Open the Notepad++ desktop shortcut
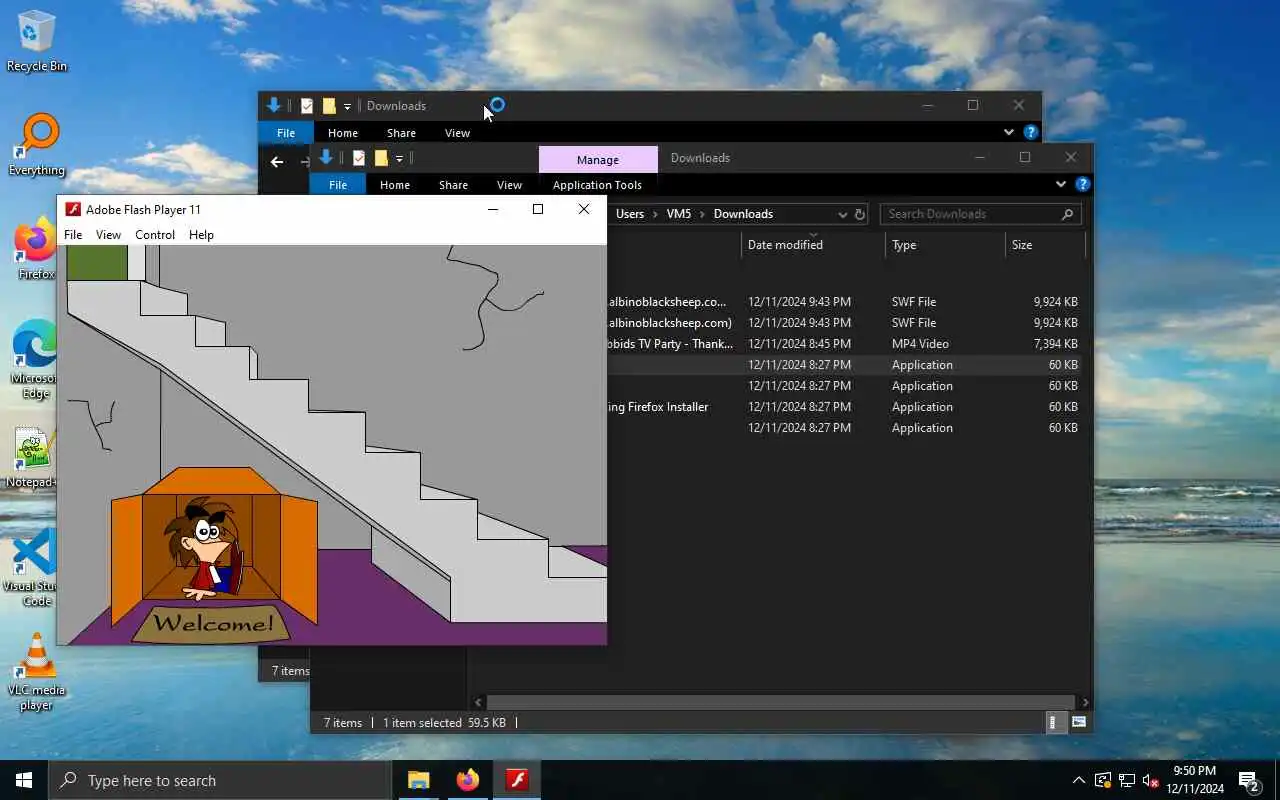 [33, 458]
